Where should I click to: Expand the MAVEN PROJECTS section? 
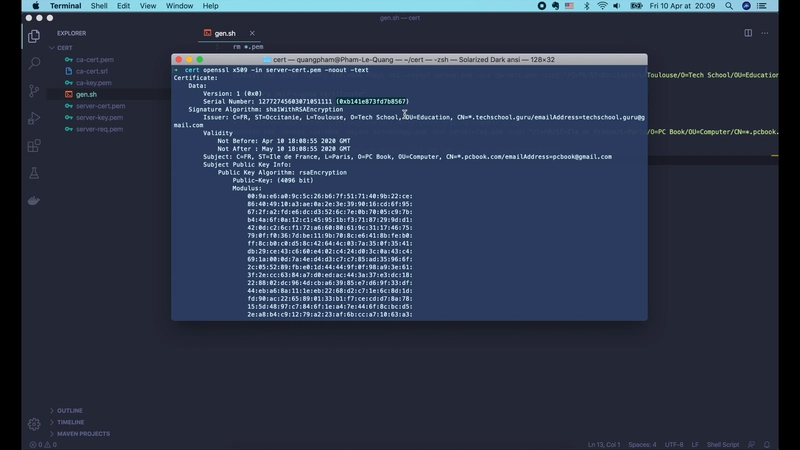[x=83, y=433]
